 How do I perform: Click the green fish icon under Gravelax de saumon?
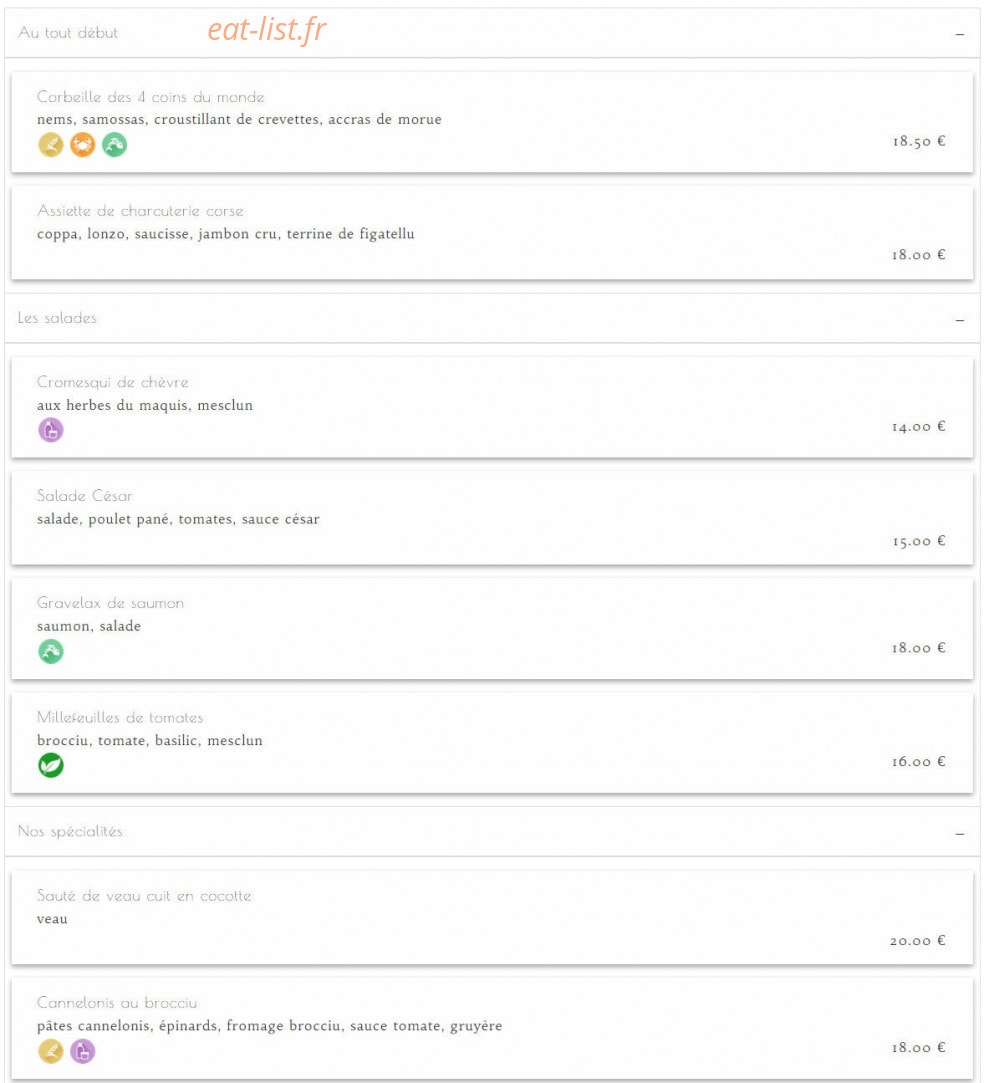(x=50, y=651)
